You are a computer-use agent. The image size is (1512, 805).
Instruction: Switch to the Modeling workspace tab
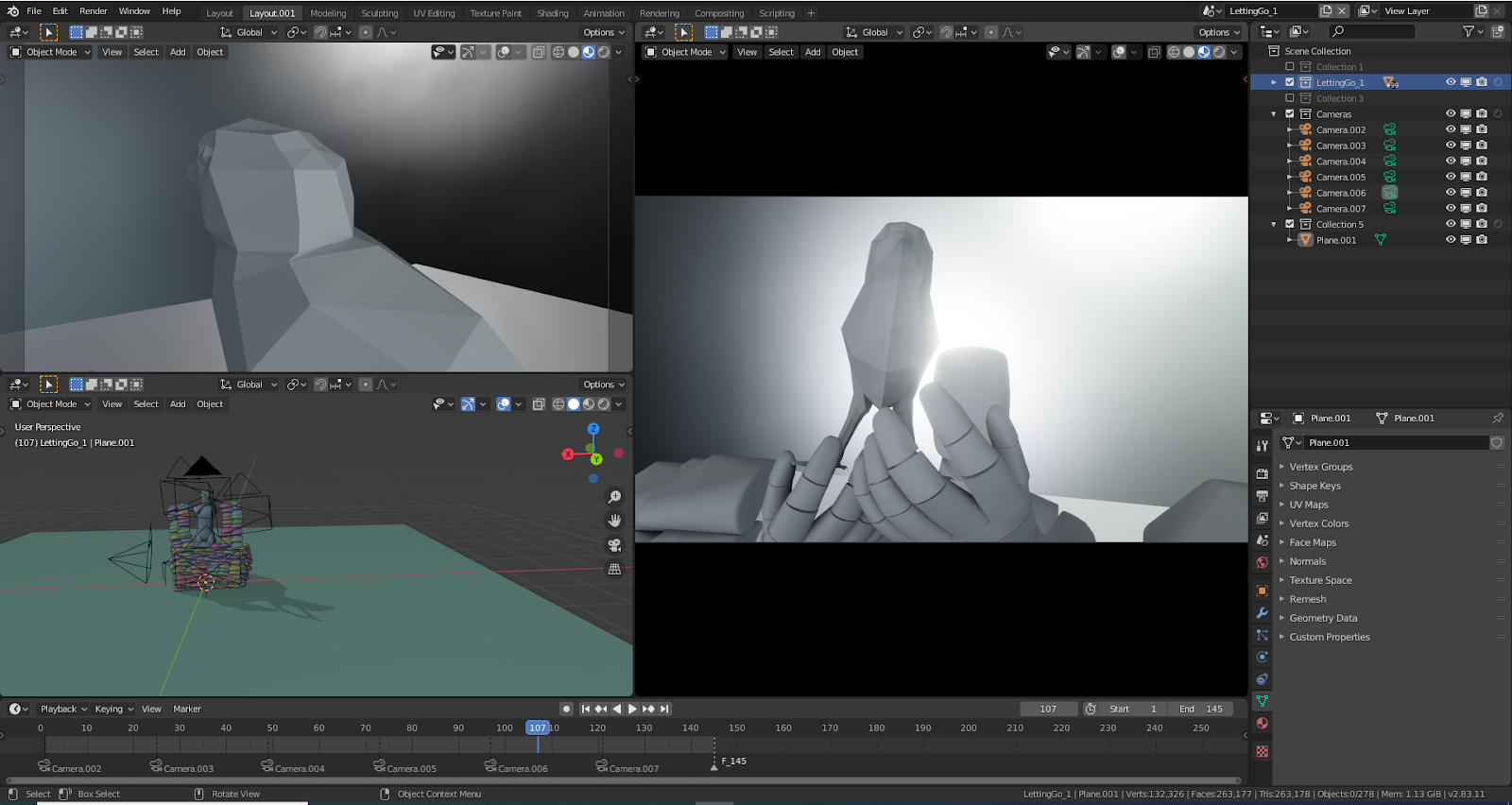point(328,13)
